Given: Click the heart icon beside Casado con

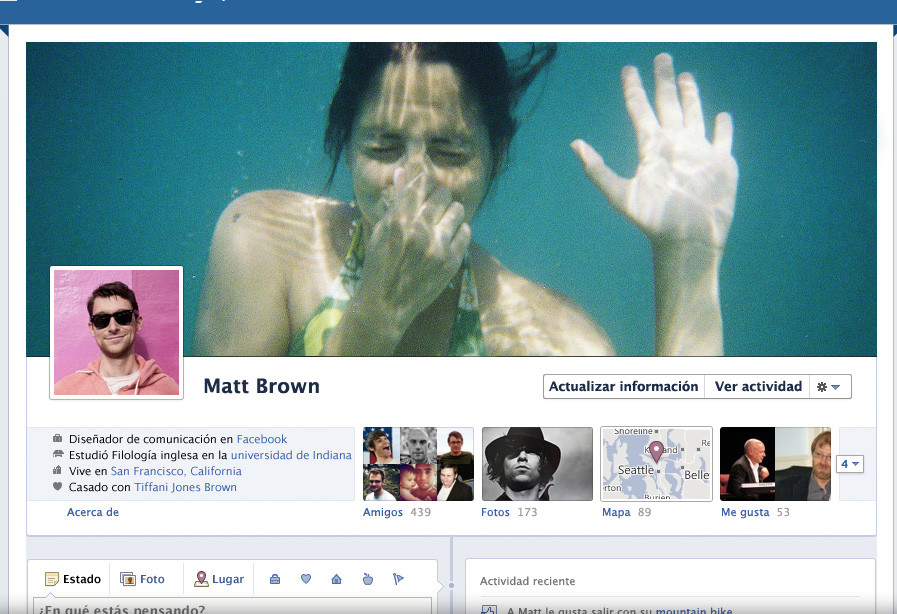Looking at the screenshot, I should 57,486.
